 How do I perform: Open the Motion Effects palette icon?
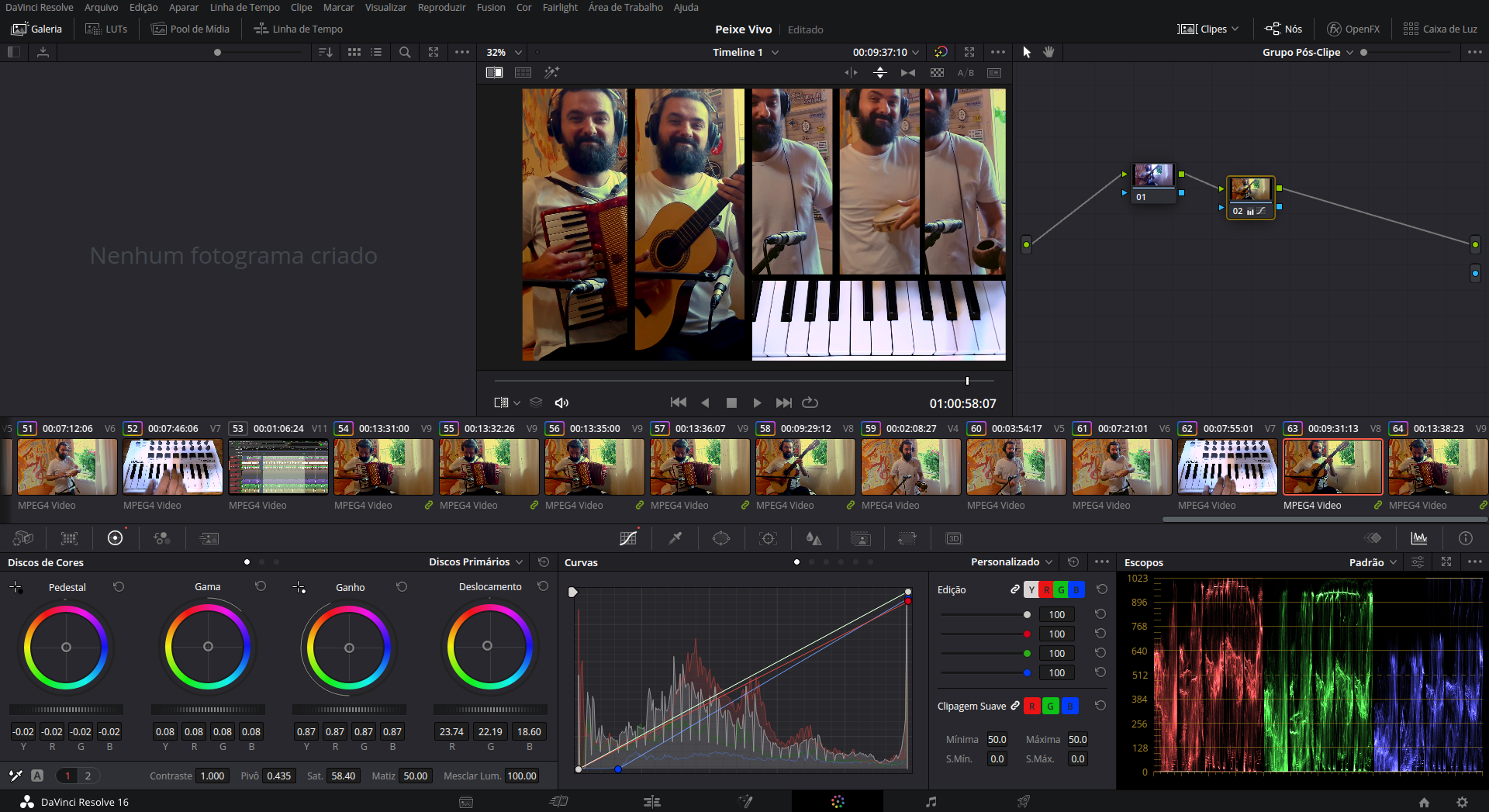[209, 537]
